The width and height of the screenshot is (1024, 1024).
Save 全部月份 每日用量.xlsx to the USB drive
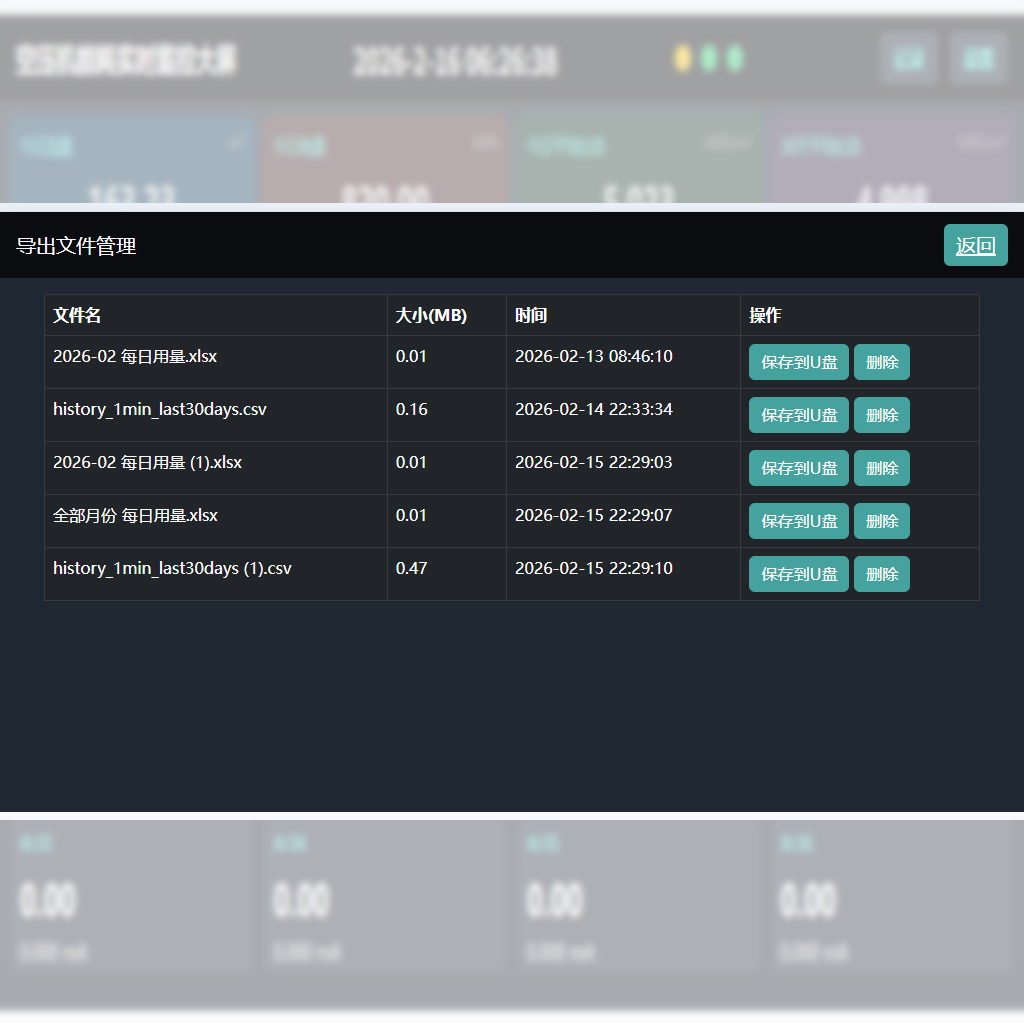click(799, 520)
